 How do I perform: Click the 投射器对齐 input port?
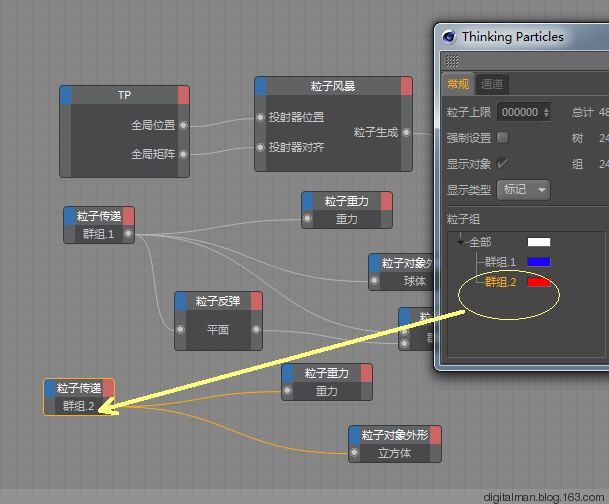(x=261, y=147)
